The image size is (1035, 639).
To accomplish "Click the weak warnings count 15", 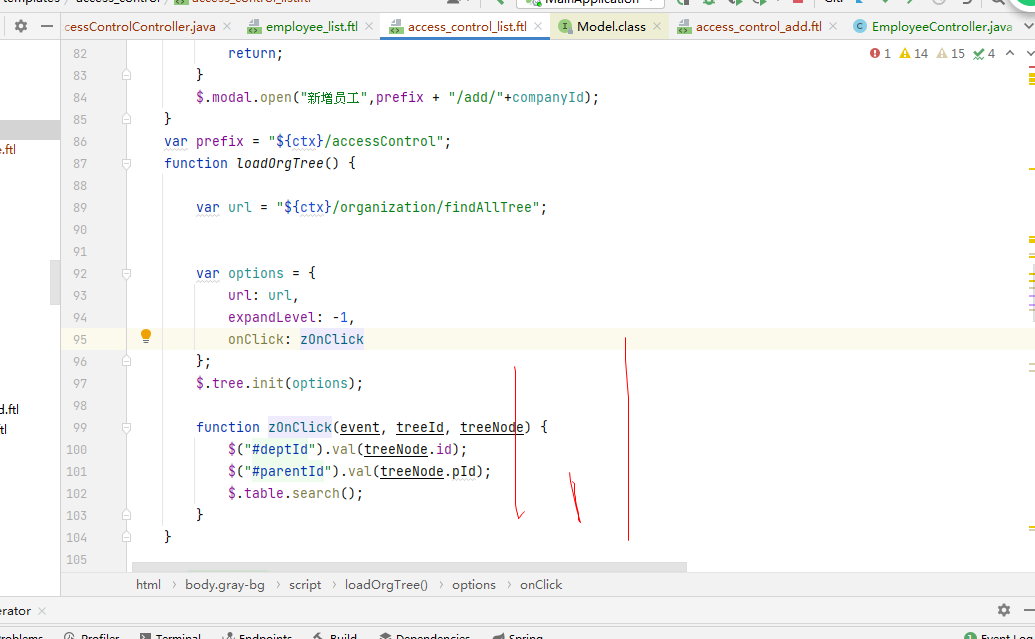I will tap(951, 53).
